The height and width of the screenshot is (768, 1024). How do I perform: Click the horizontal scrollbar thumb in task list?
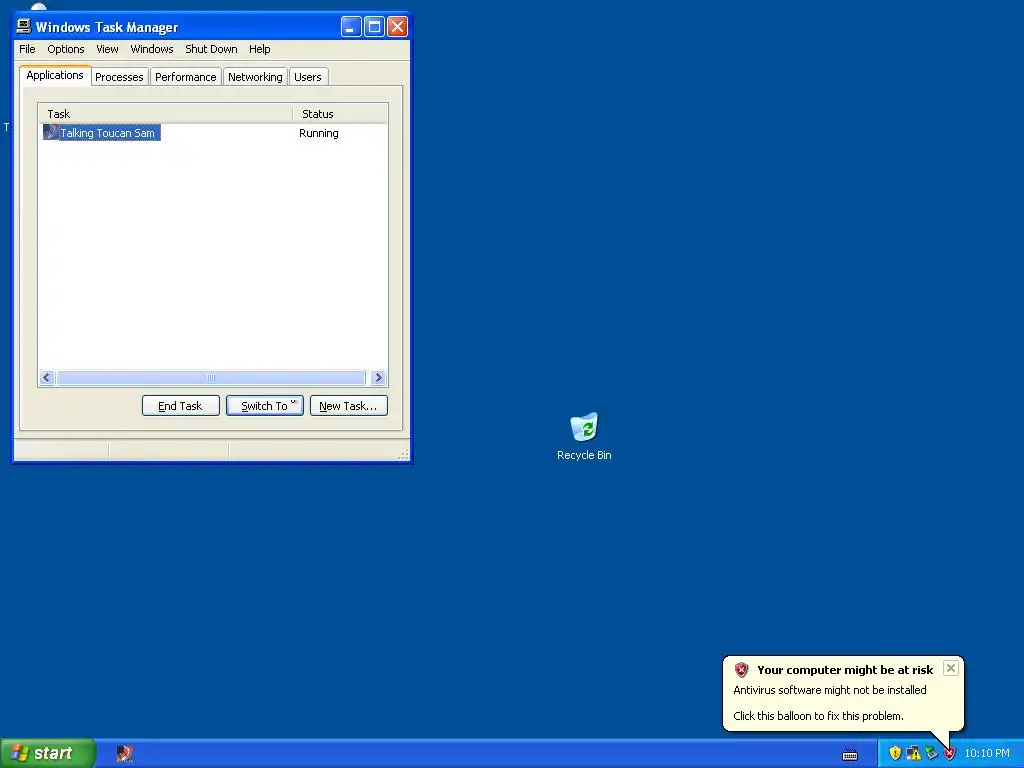[x=211, y=377]
